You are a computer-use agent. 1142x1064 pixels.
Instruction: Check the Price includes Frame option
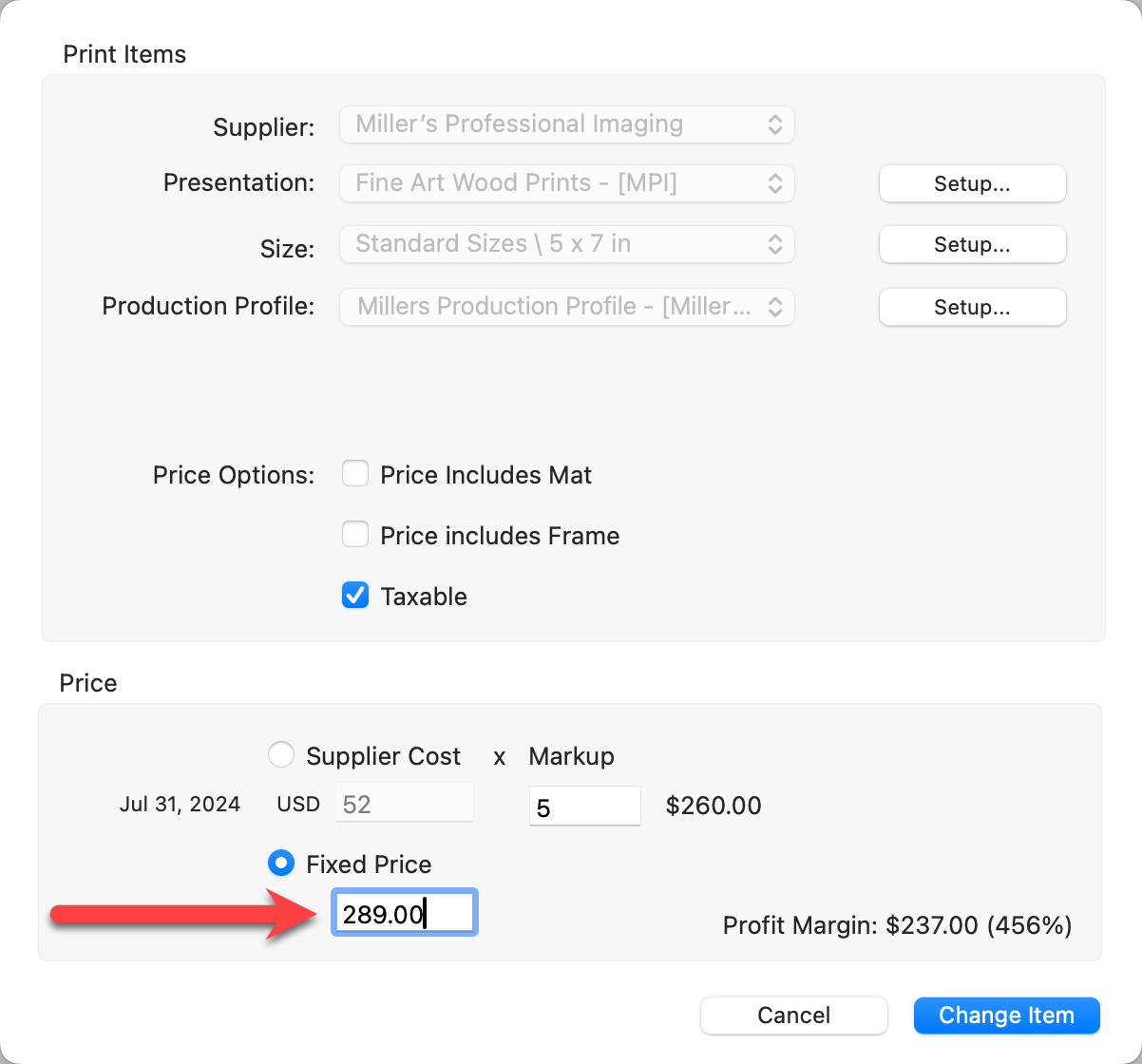(355, 535)
